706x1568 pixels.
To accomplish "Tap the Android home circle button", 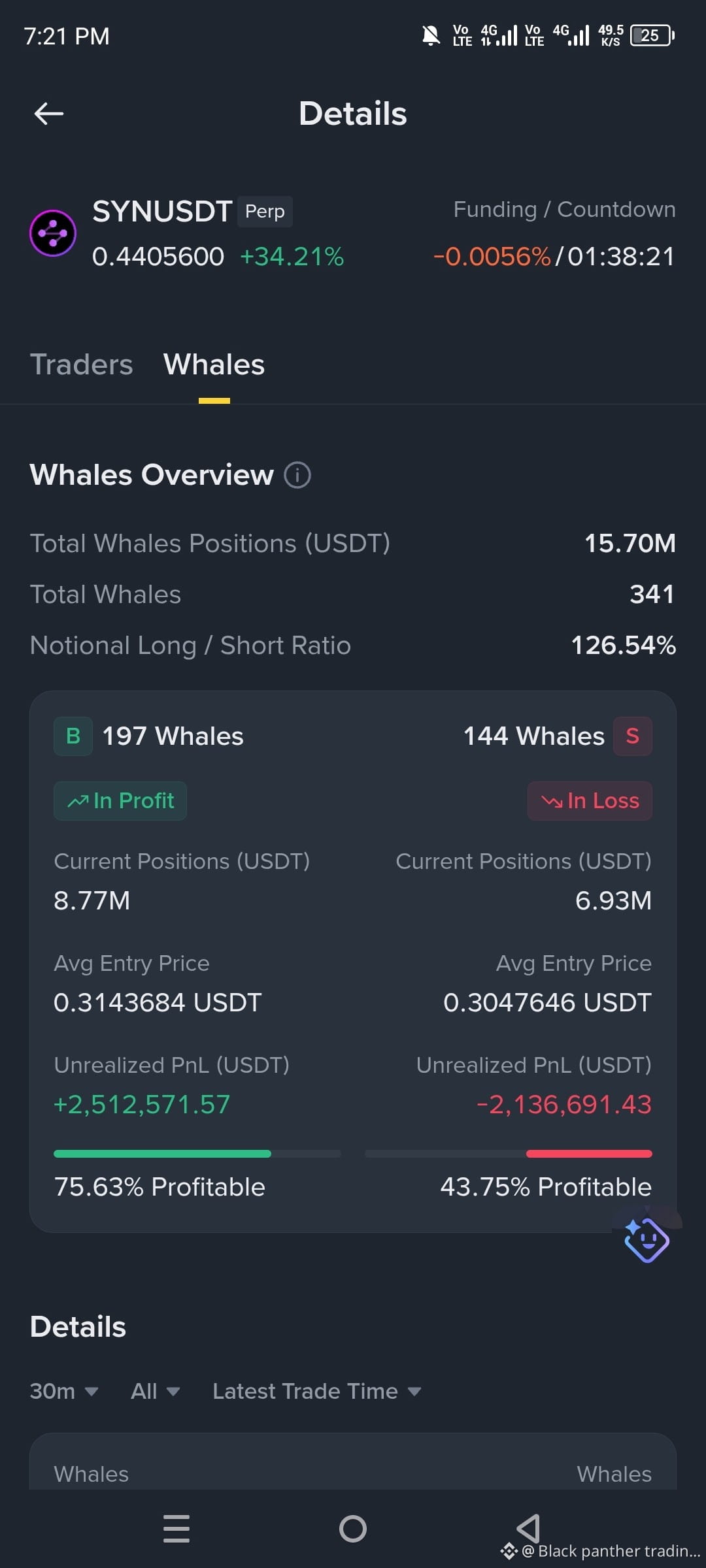I will click(x=353, y=1529).
